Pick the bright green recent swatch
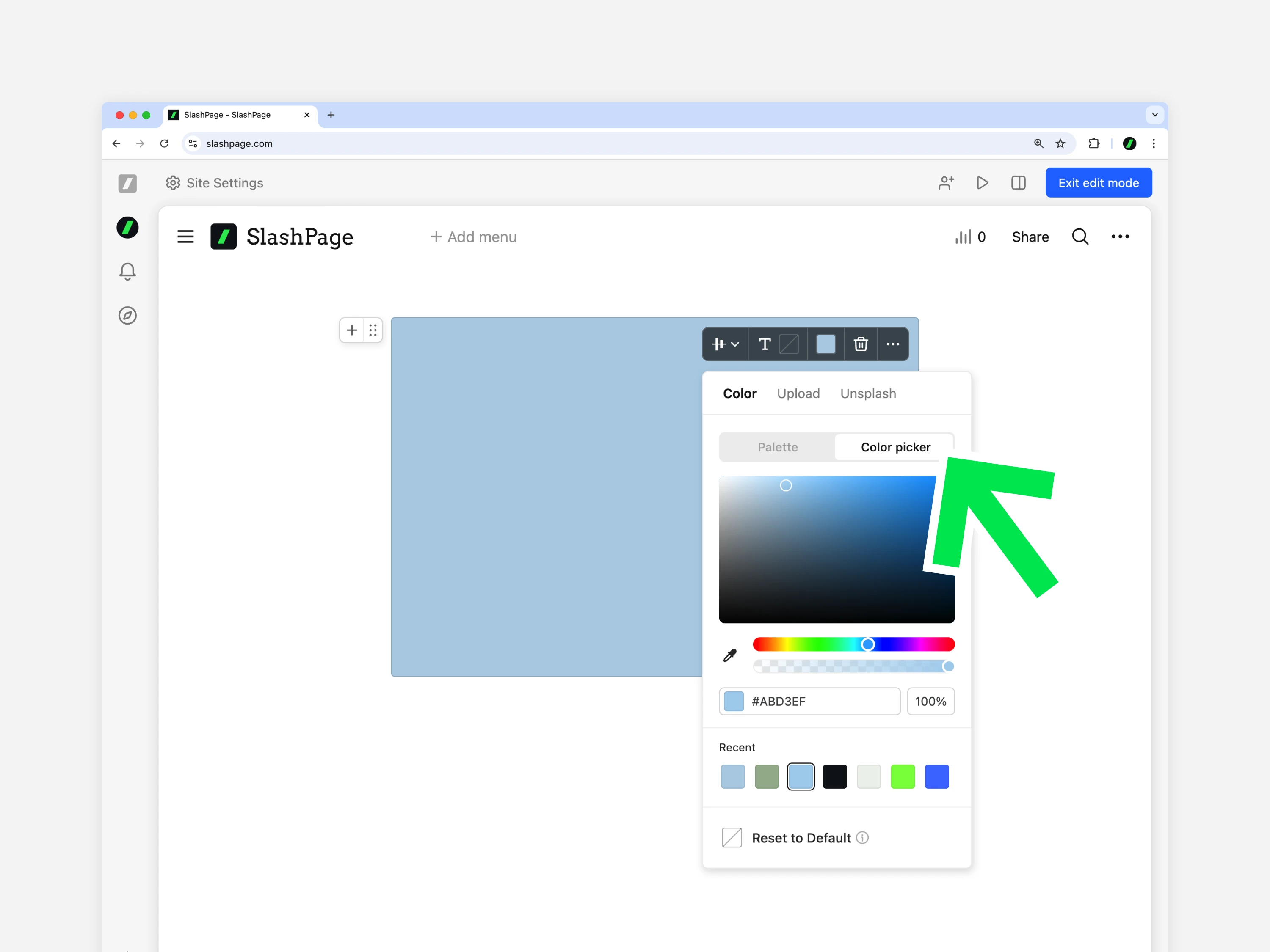 pos(903,776)
